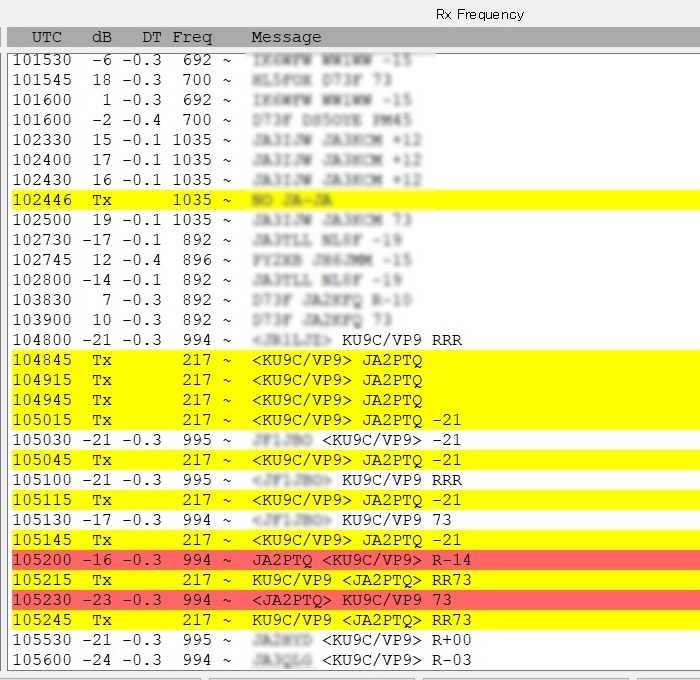Select the decode row at 102400
This screenshot has width=700, height=680.
click(355, 160)
